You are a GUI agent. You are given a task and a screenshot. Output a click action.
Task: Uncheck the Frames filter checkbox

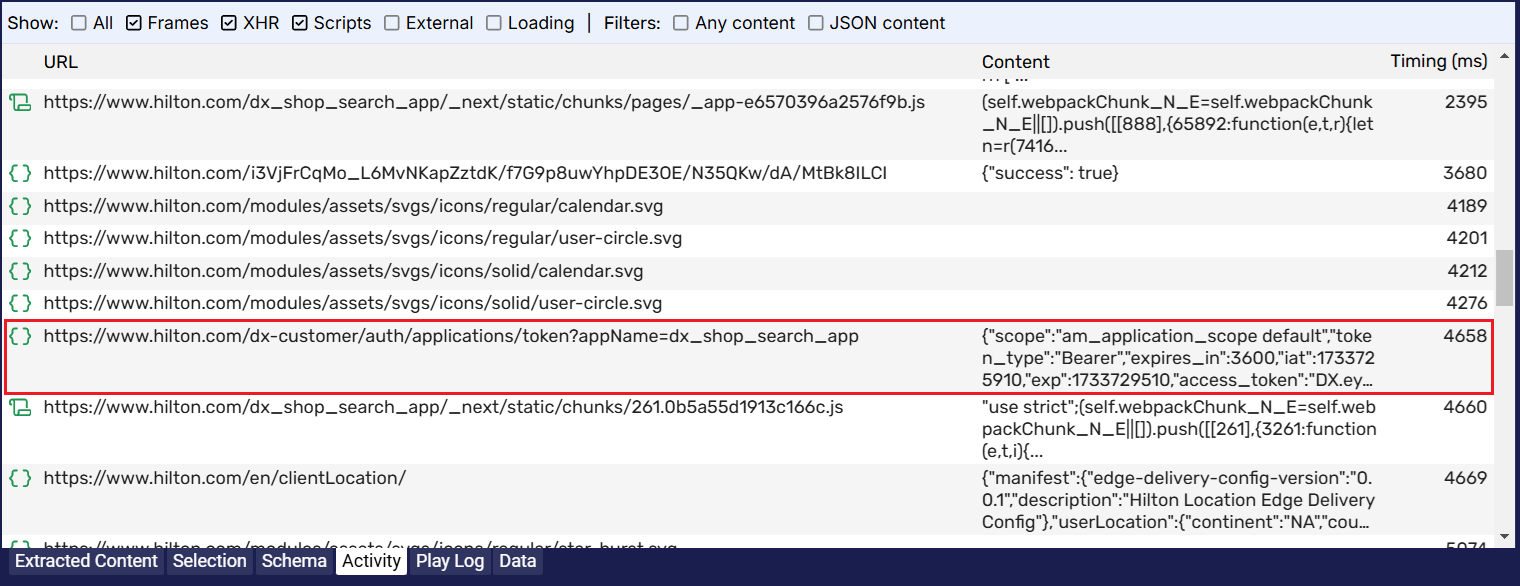[x=134, y=23]
